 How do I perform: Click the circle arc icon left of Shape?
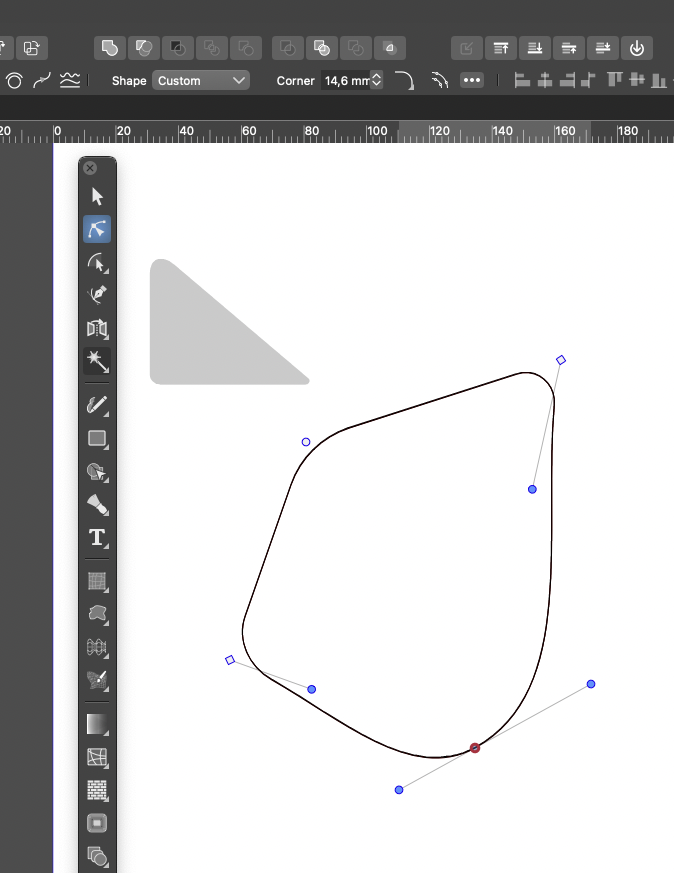click(14, 81)
